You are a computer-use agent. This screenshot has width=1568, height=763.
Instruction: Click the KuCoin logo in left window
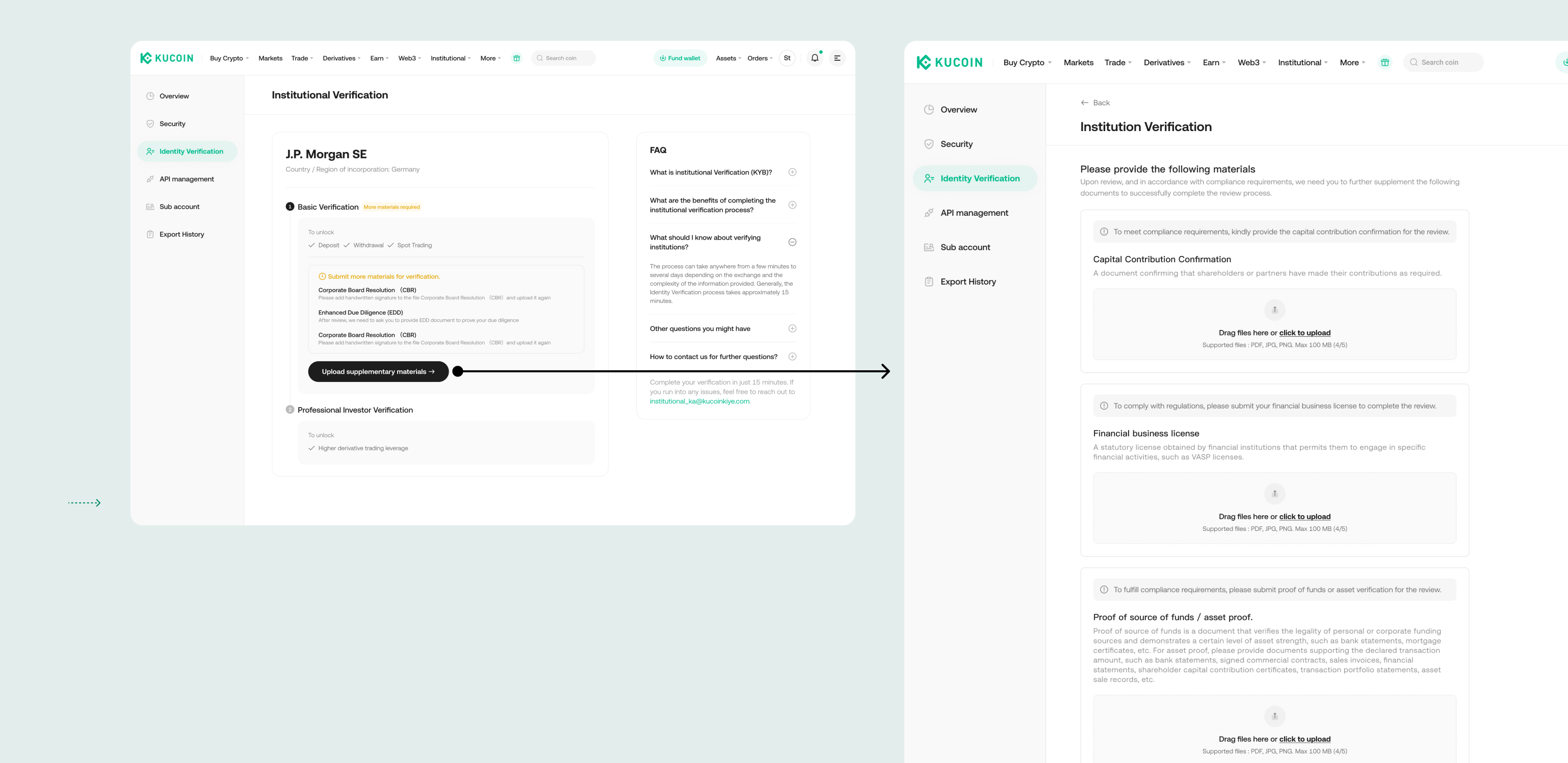pyautogui.click(x=166, y=59)
